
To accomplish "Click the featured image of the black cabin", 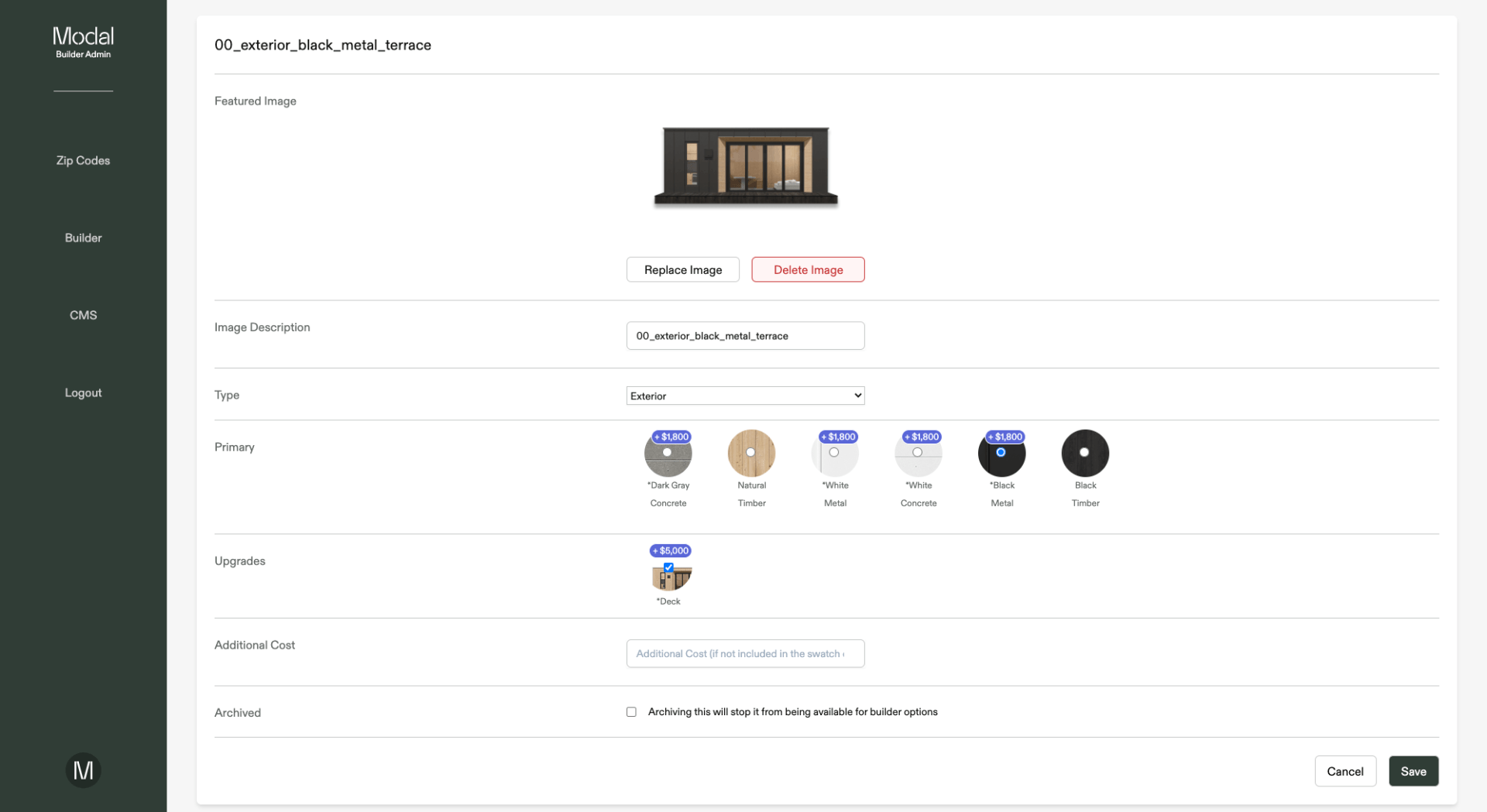I will click(745, 166).
